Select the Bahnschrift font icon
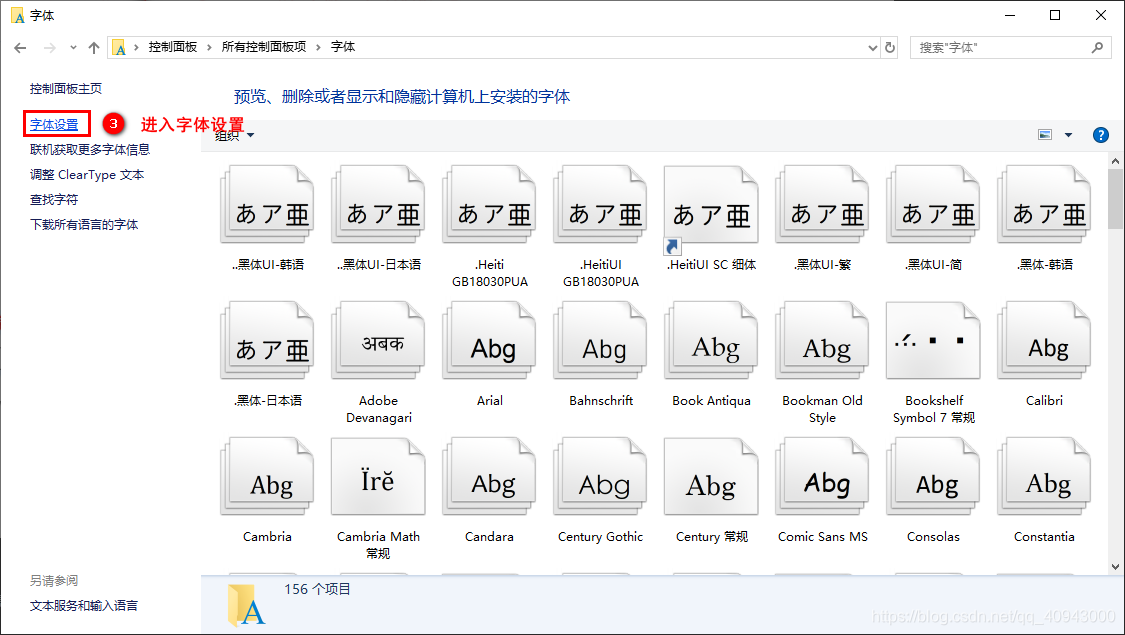This screenshot has width=1125, height=635. point(601,341)
